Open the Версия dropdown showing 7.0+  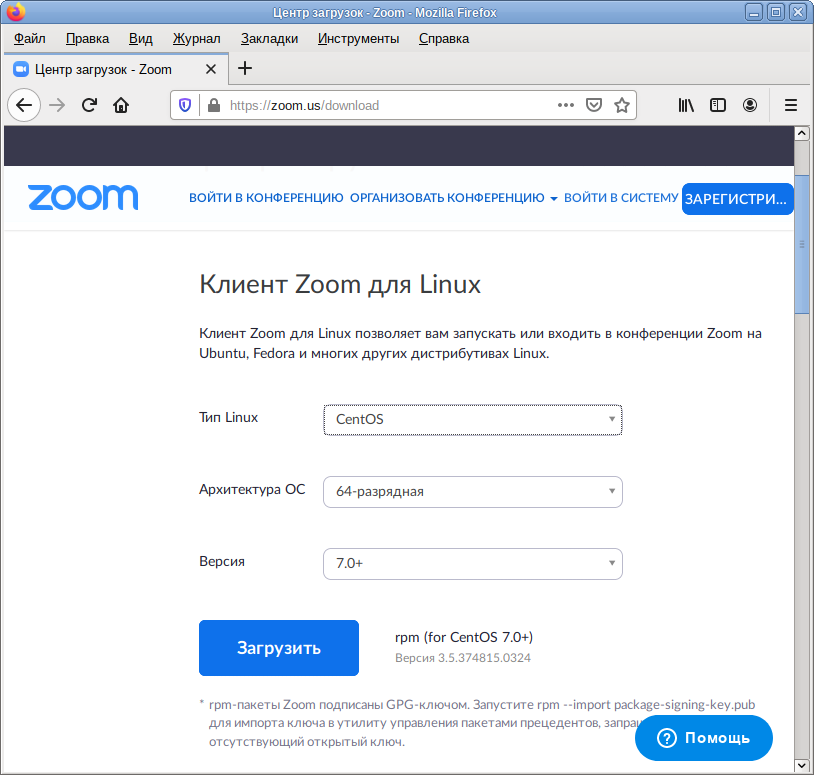click(472, 564)
